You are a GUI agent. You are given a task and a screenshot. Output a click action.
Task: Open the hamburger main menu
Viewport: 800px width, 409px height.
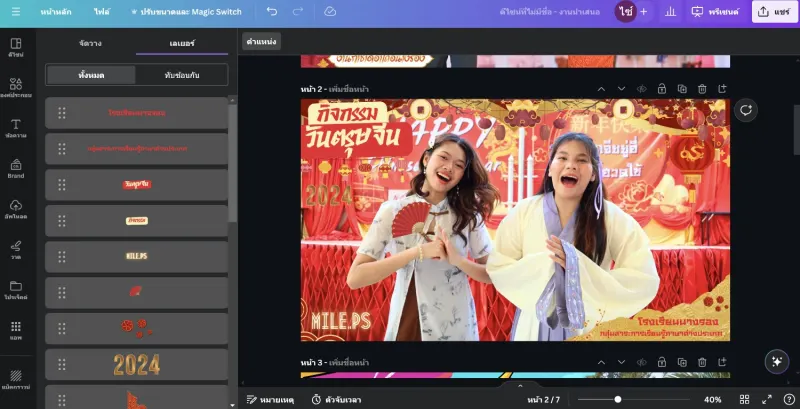(16, 12)
